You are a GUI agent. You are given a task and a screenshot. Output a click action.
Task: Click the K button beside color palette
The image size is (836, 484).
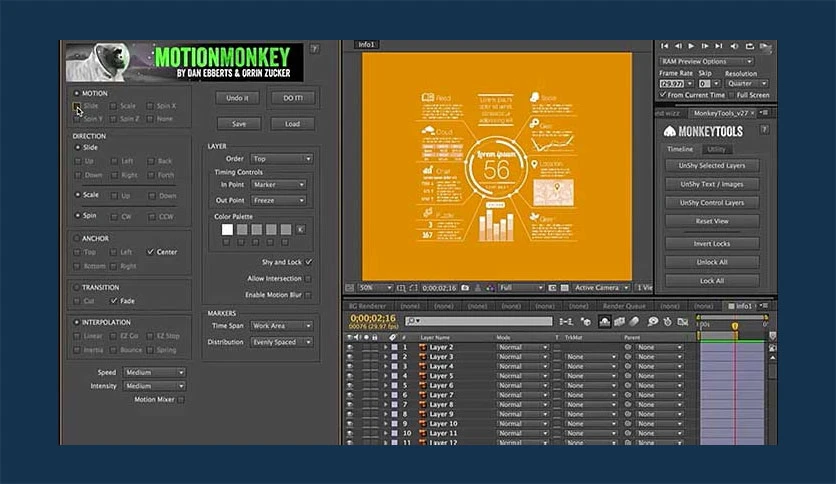[301, 229]
